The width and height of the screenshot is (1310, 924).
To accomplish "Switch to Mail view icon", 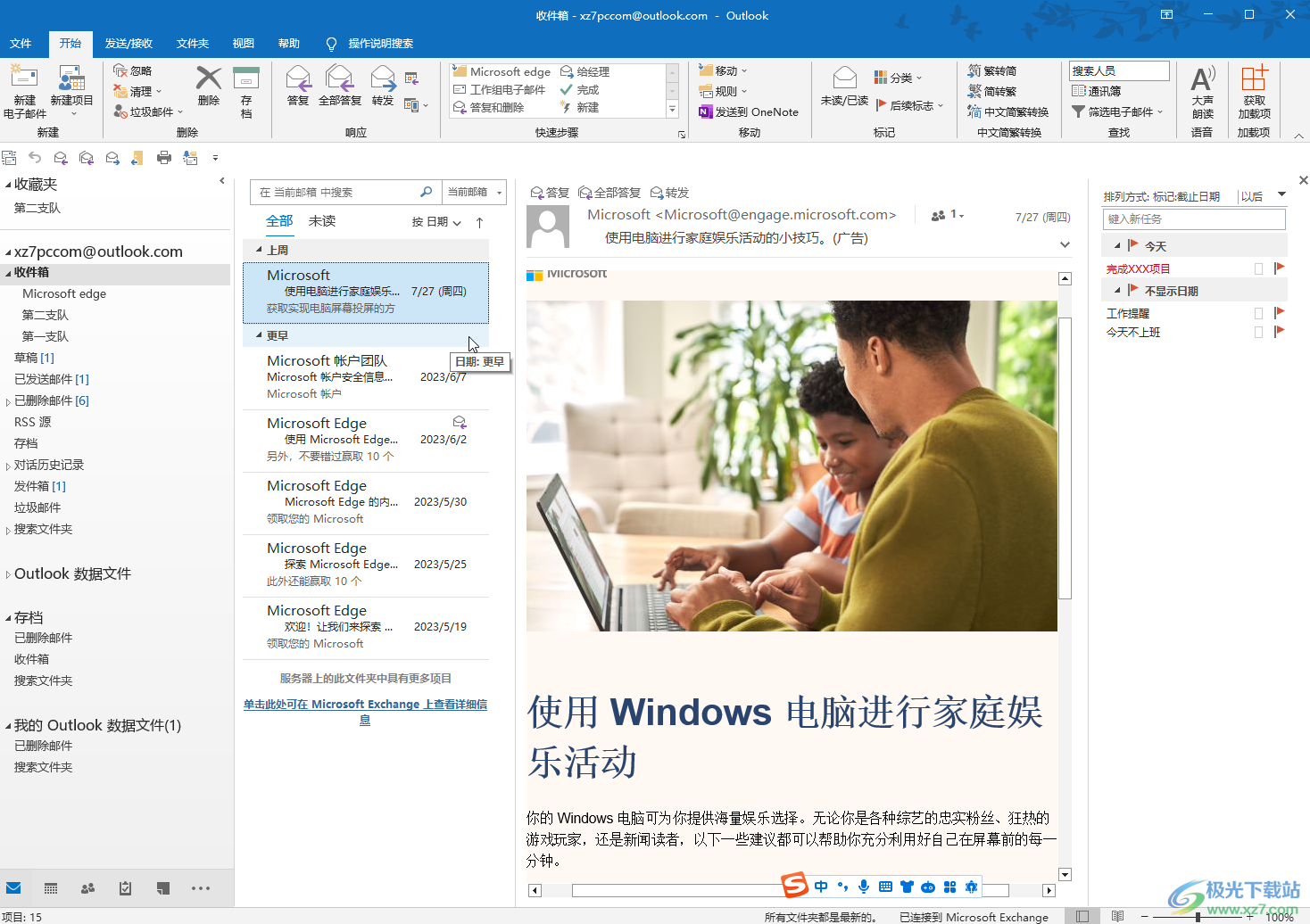I will coord(13,888).
